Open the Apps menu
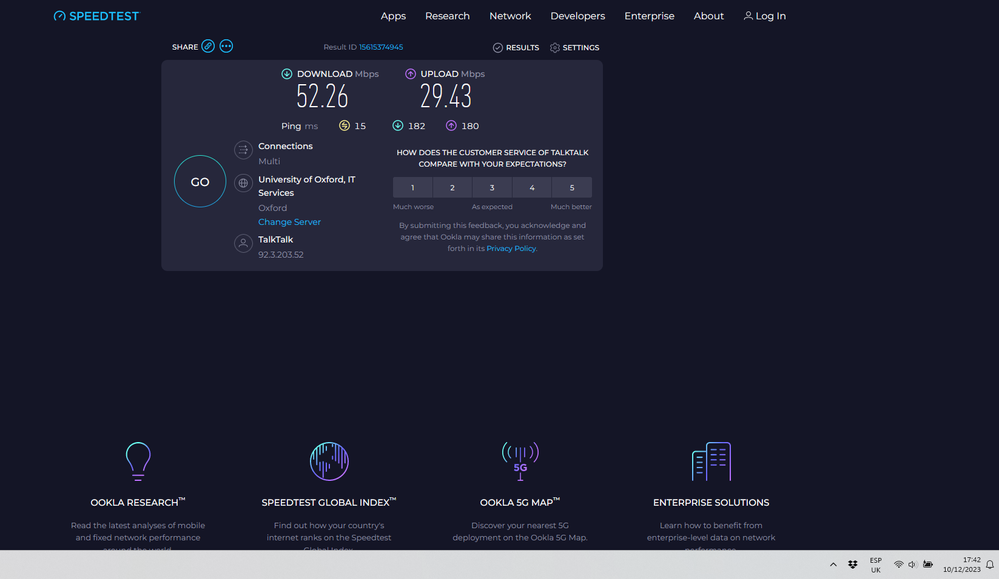Image resolution: width=999 pixels, height=579 pixels. point(393,16)
